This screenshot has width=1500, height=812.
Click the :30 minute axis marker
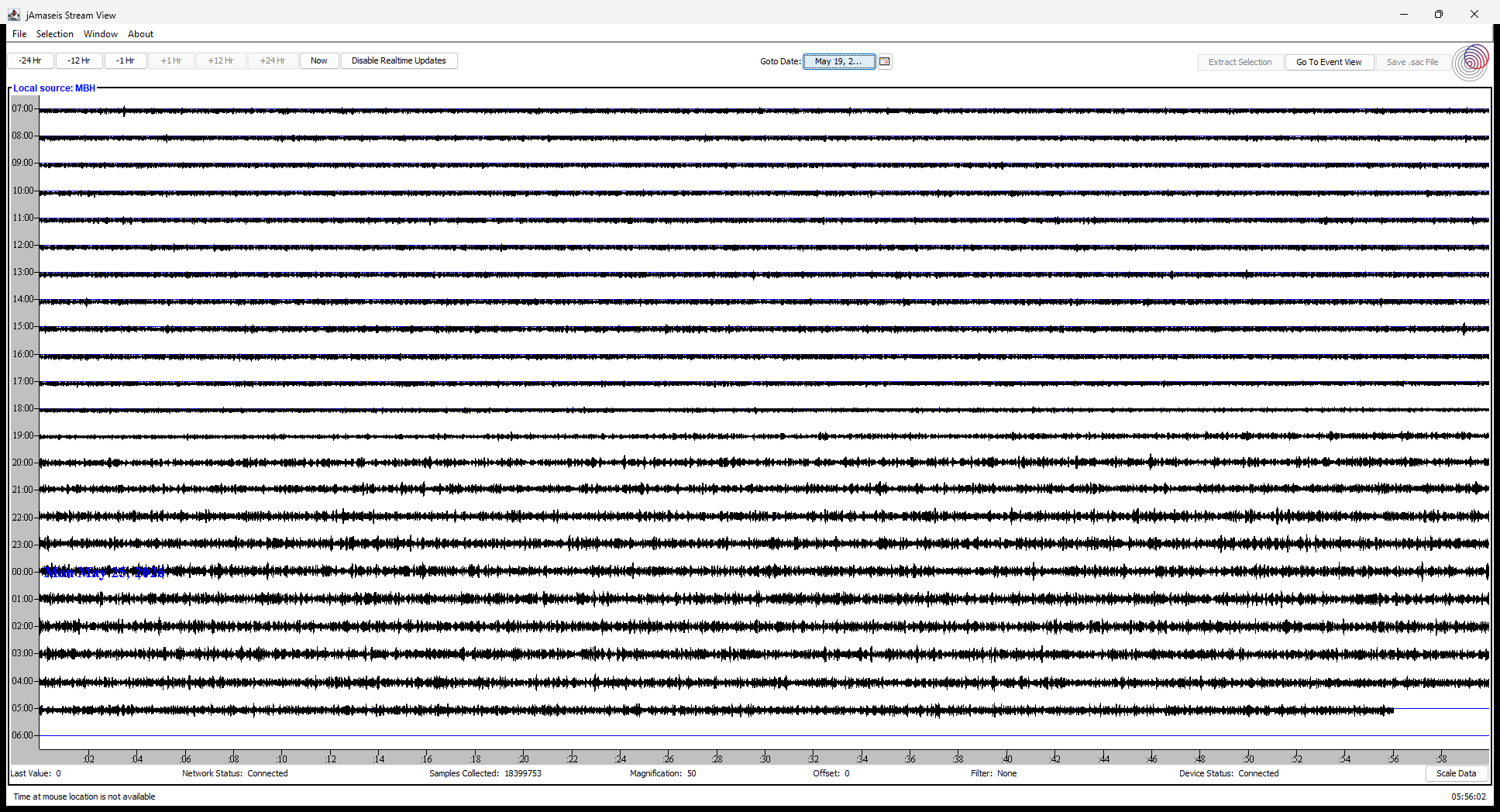click(765, 759)
